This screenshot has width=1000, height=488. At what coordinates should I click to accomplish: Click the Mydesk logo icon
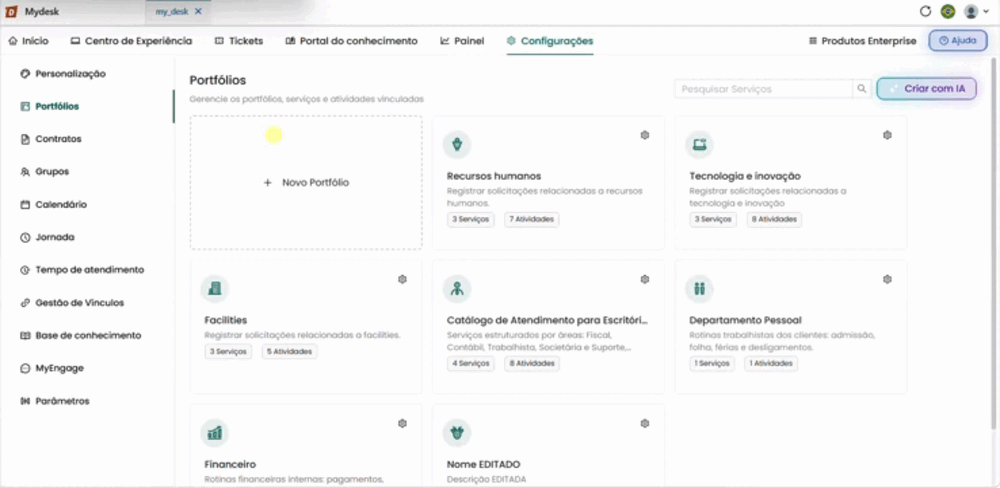(11, 11)
